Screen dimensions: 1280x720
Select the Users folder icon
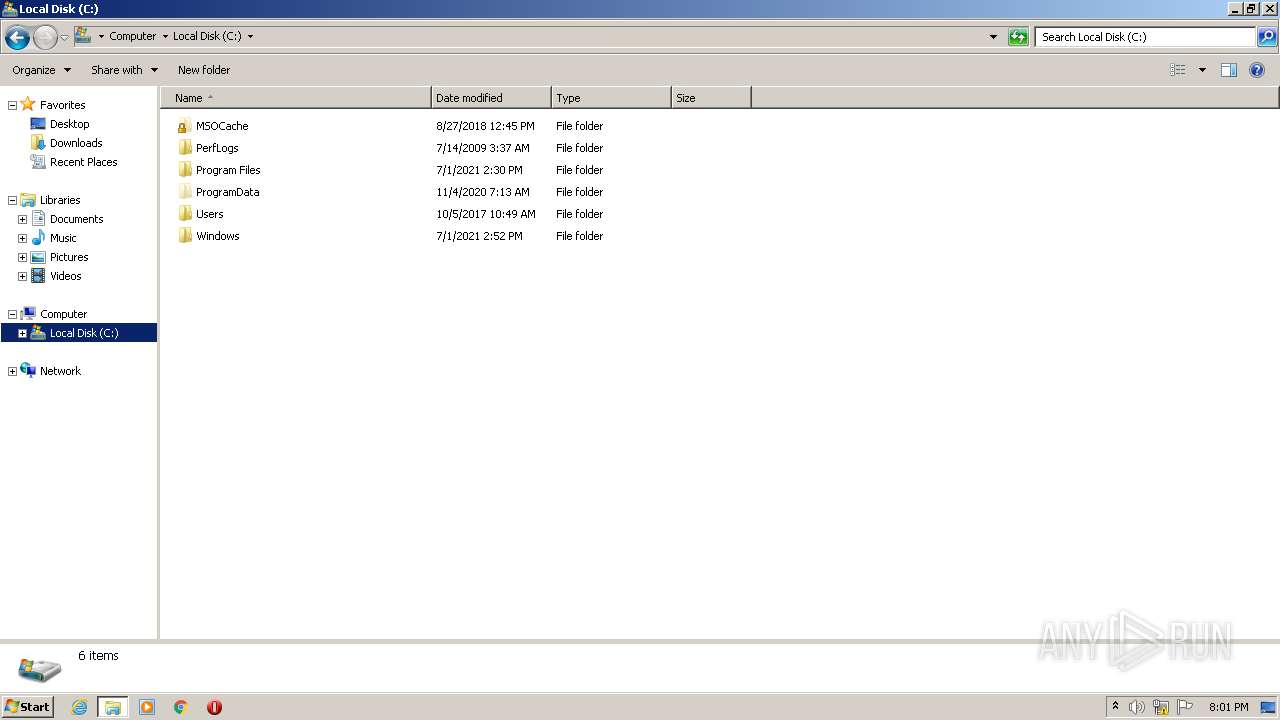[184, 214]
